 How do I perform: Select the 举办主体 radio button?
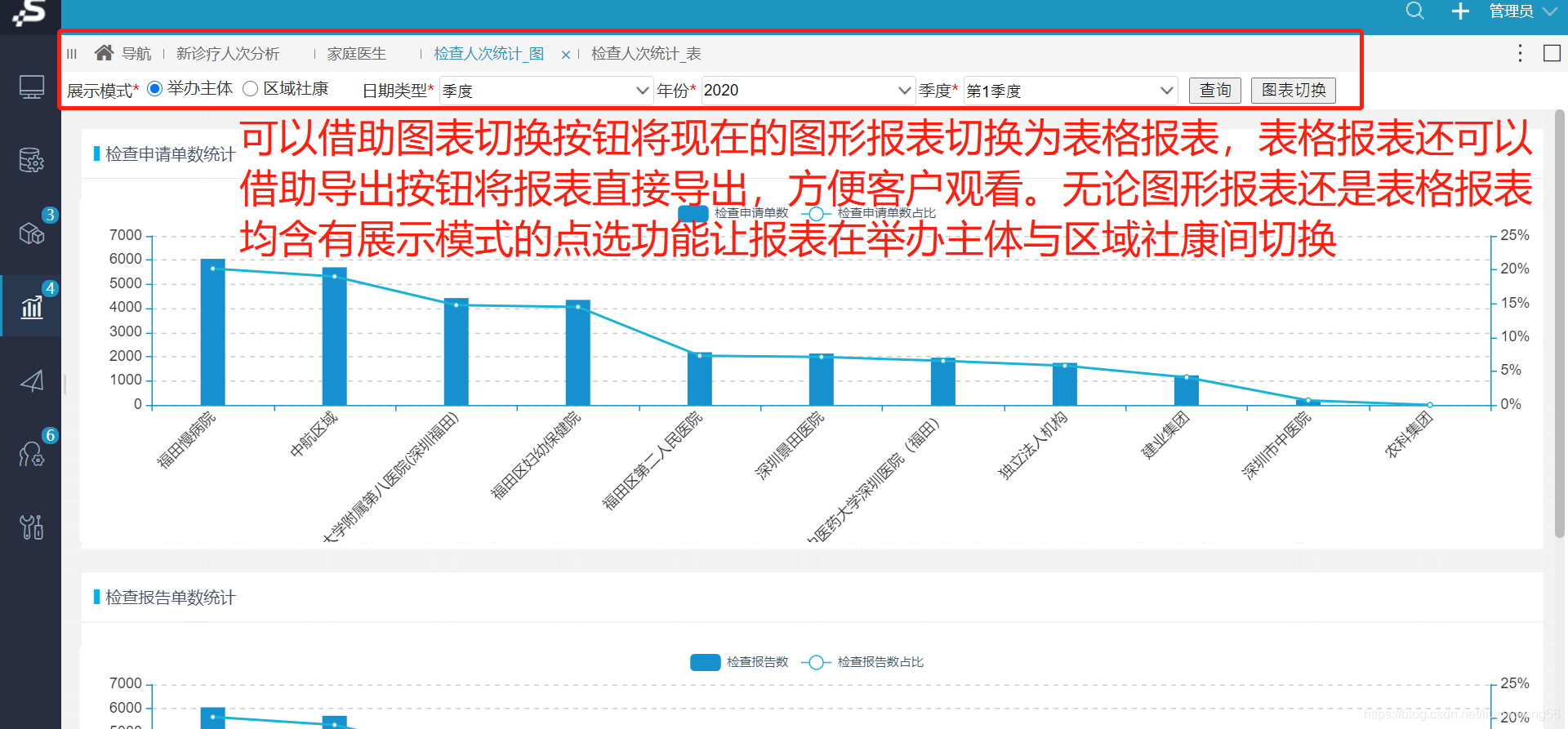tap(155, 89)
